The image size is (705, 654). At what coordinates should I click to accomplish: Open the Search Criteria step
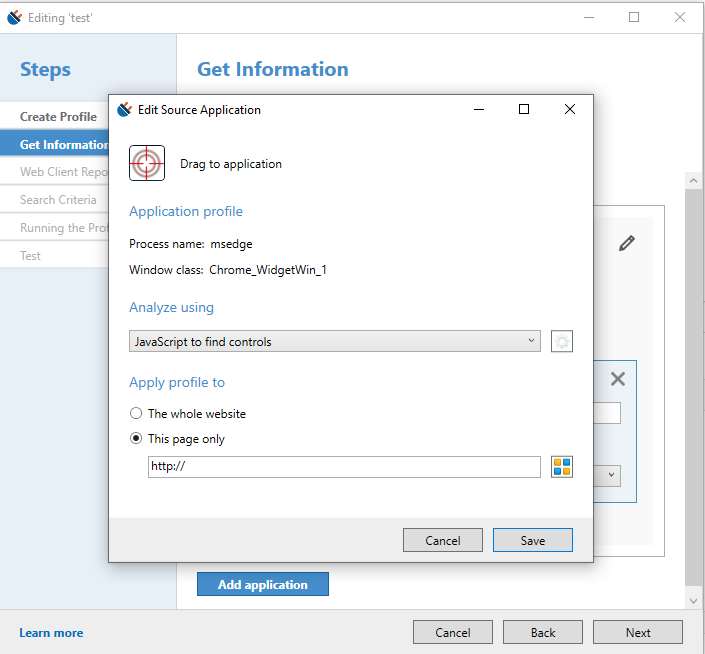(58, 200)
